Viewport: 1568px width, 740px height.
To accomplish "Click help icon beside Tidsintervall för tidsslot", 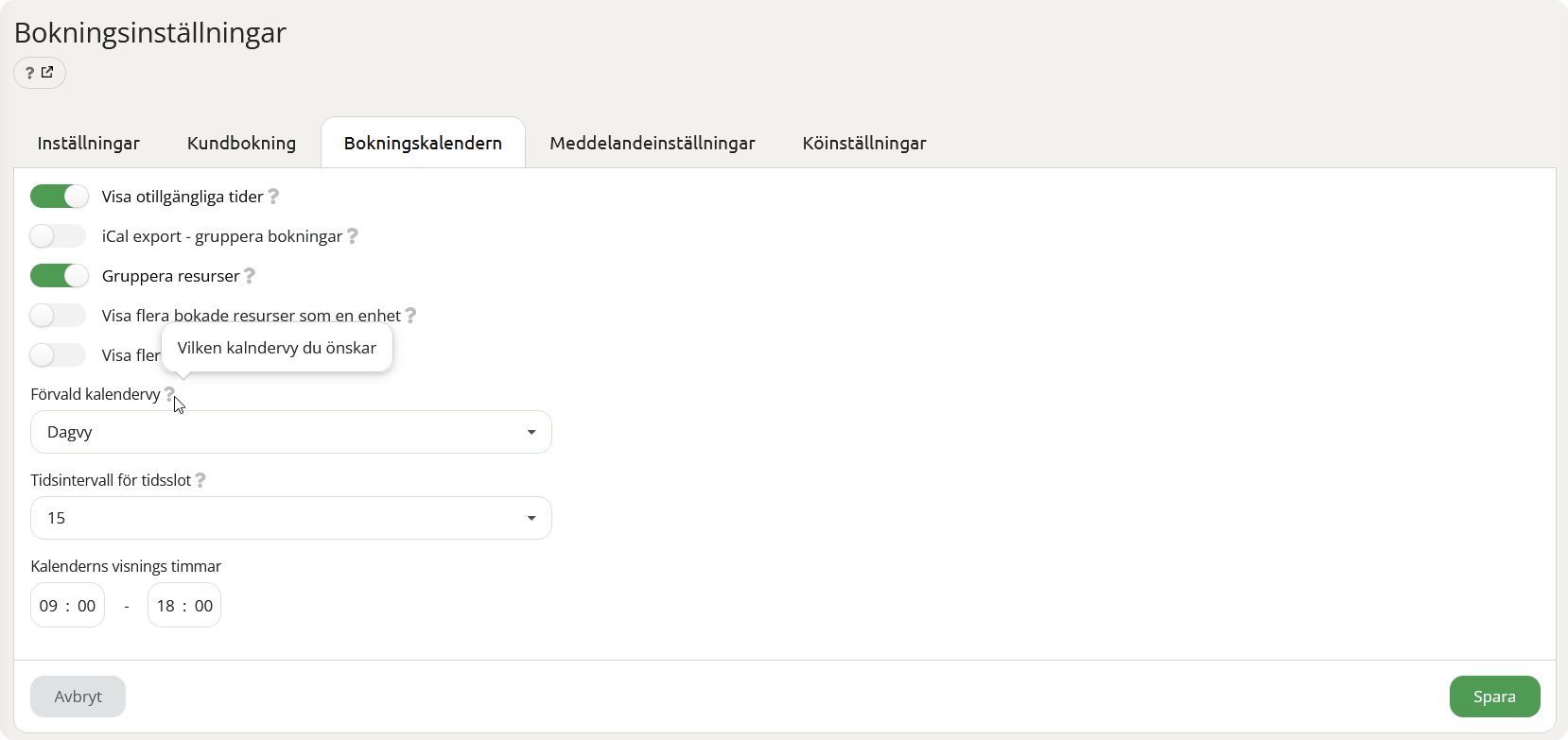I will (200, 479).
